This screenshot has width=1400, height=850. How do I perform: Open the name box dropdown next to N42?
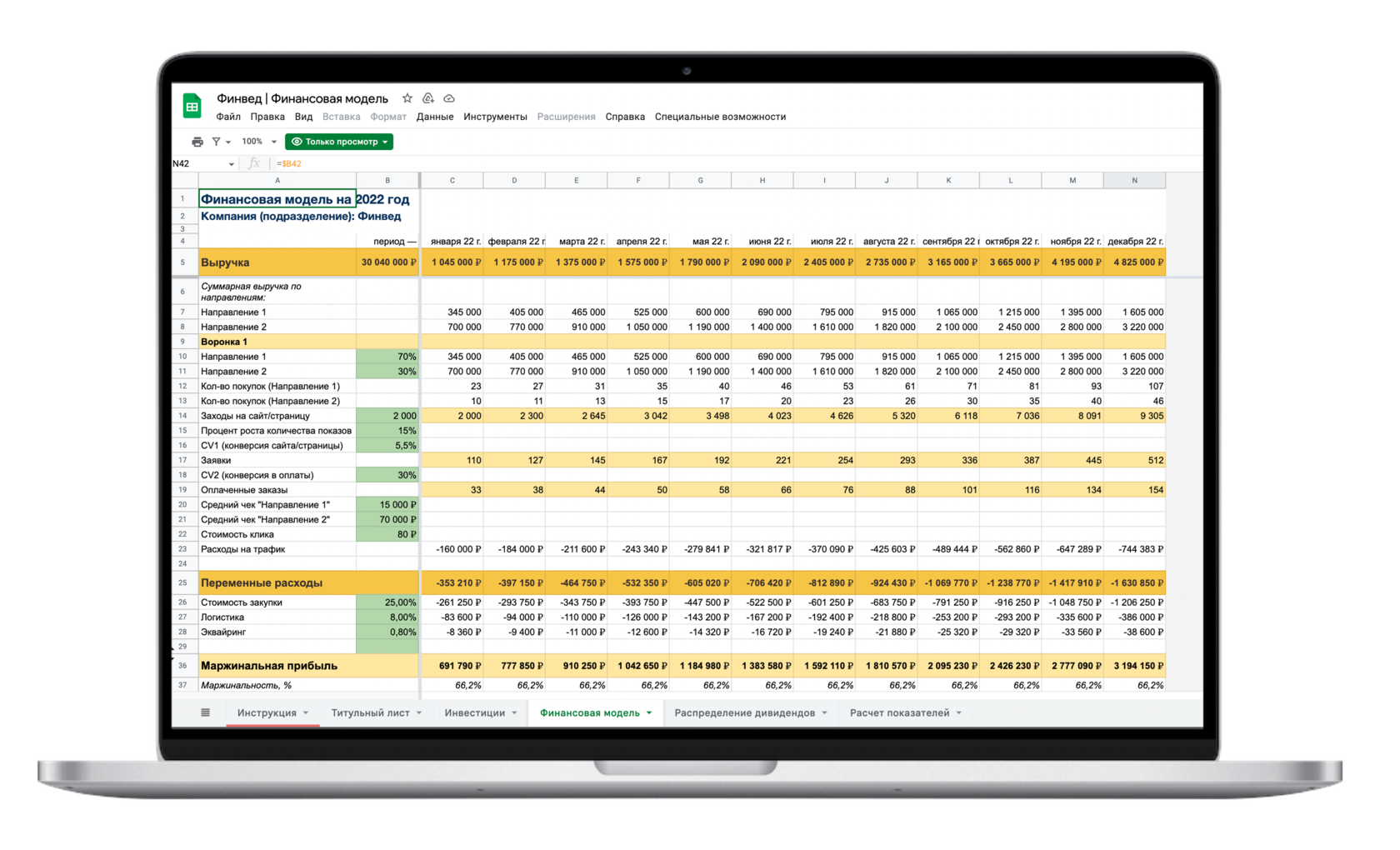232,164
